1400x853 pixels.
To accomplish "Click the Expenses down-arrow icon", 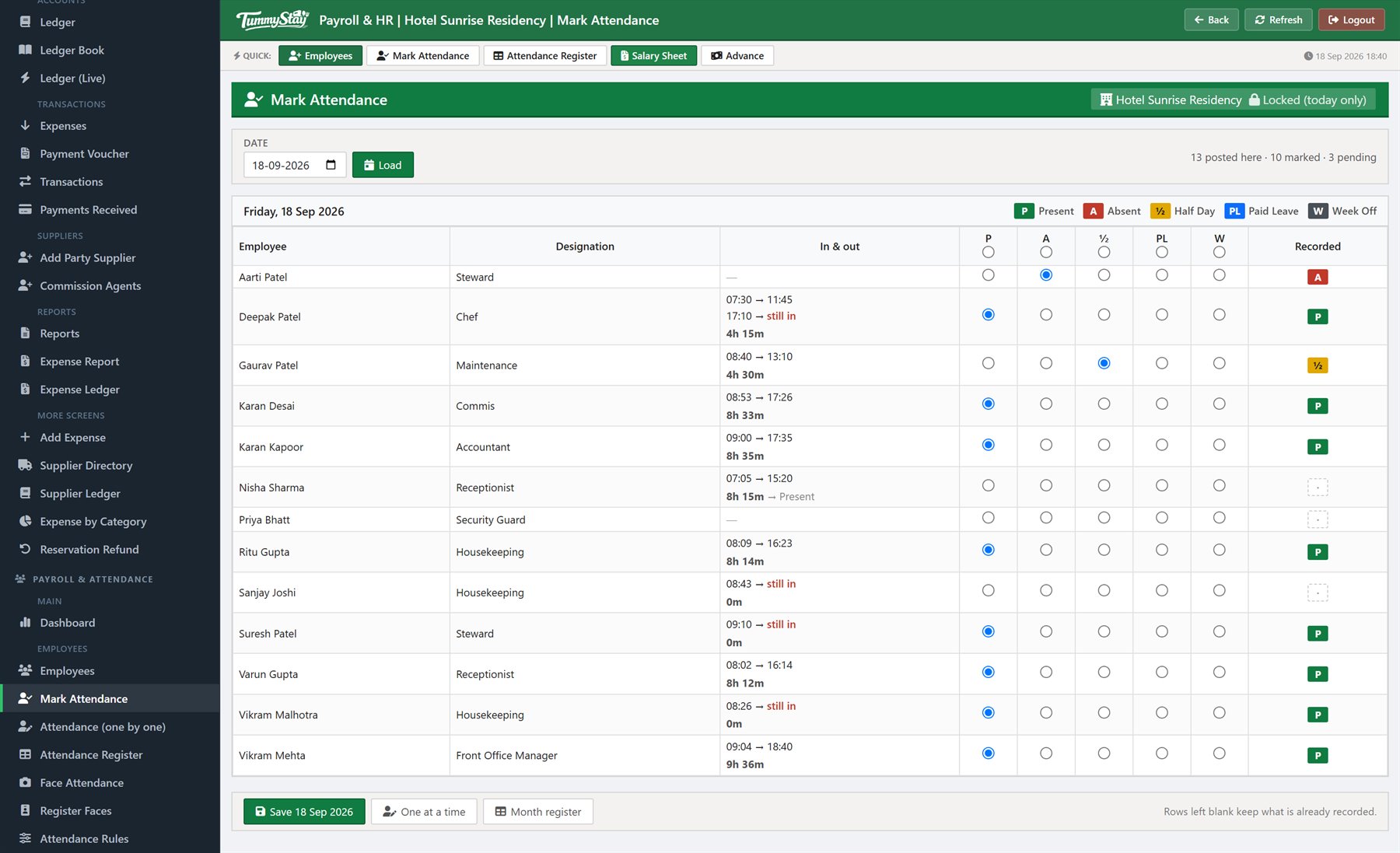I will pyautogui.click(x=25, y=125).
